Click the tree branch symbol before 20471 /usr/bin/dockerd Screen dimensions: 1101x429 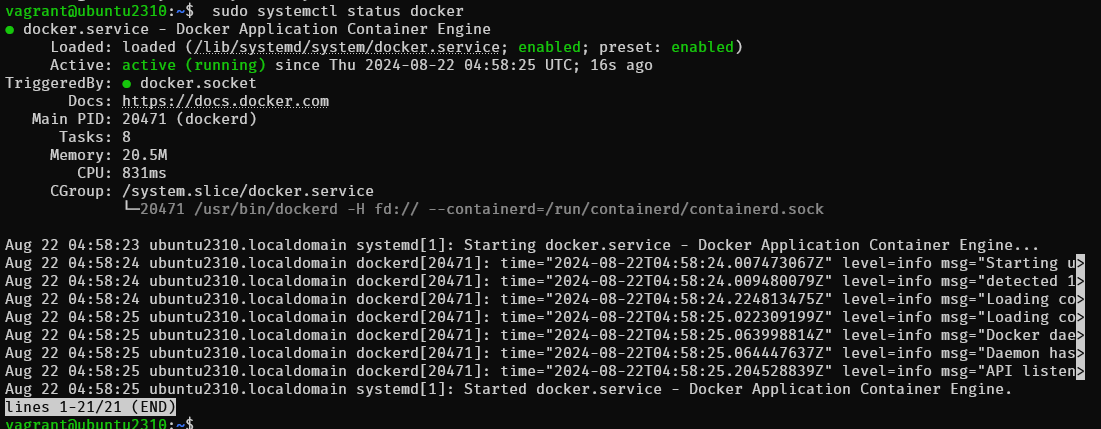(130, 209)
